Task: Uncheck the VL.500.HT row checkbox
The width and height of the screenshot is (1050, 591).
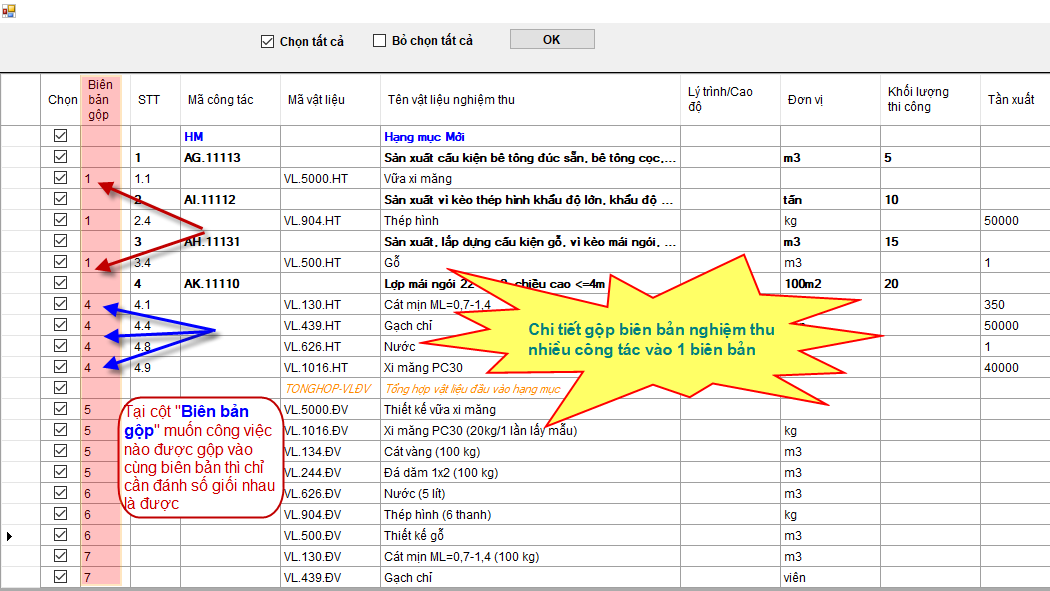Action: tap(60, 262)
